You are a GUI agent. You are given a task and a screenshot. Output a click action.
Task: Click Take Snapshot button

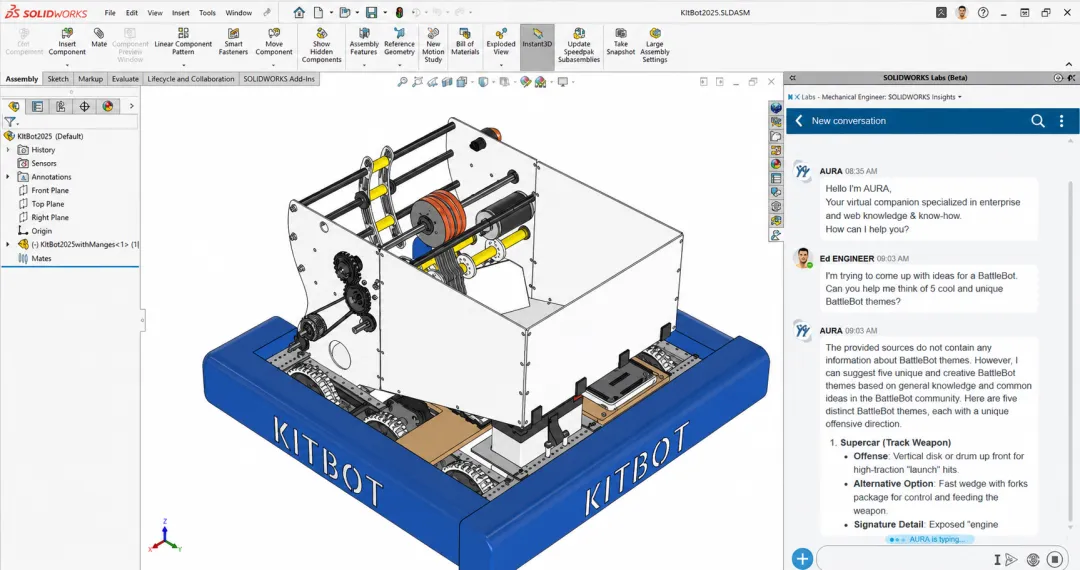tap(621, 43)
